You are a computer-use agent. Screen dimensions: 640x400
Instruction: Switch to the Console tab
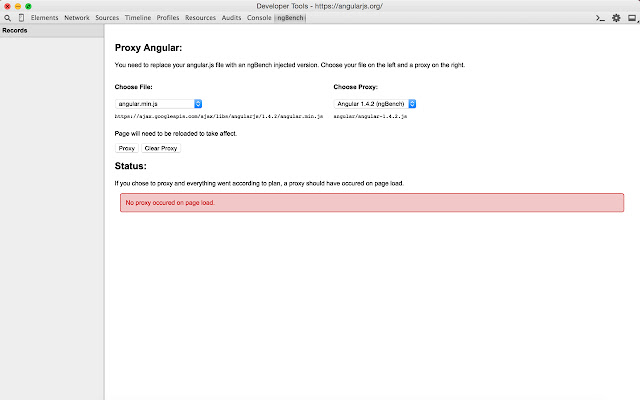click(259, 18)
